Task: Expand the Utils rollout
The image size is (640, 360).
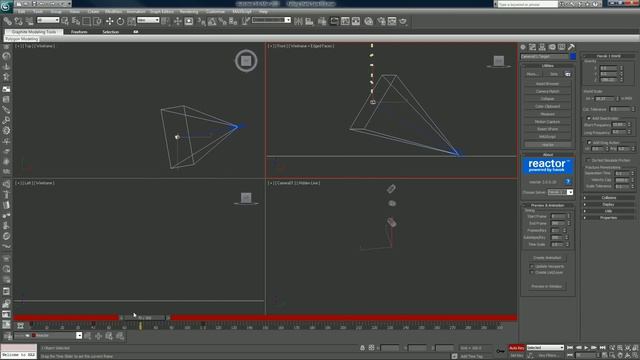Action: tap(609, 211)
